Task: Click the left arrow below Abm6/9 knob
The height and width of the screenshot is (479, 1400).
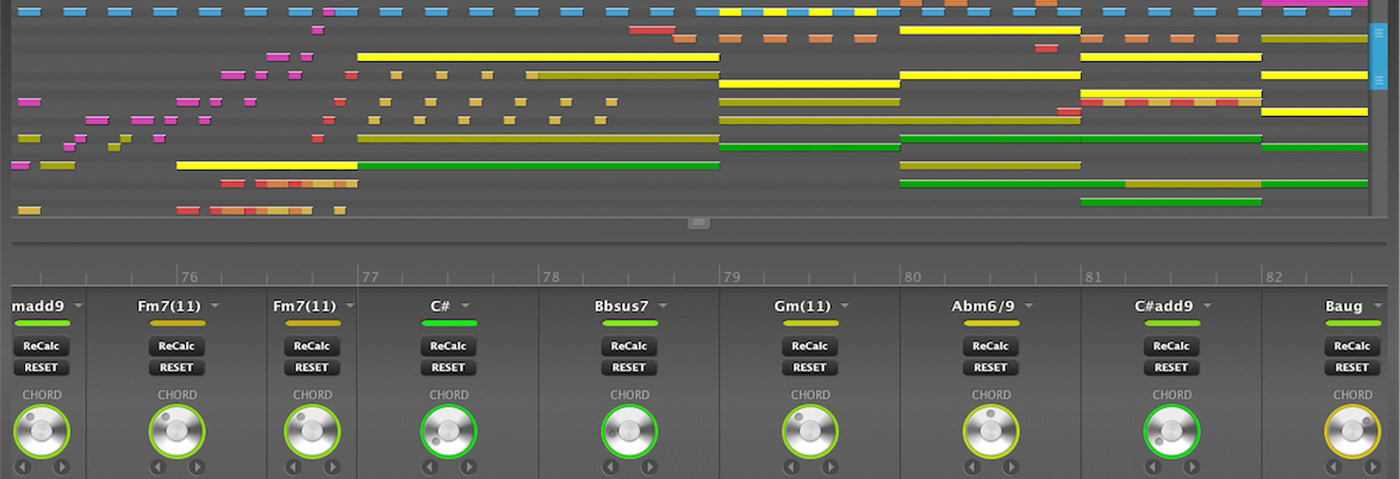Action: coord(973,467)
